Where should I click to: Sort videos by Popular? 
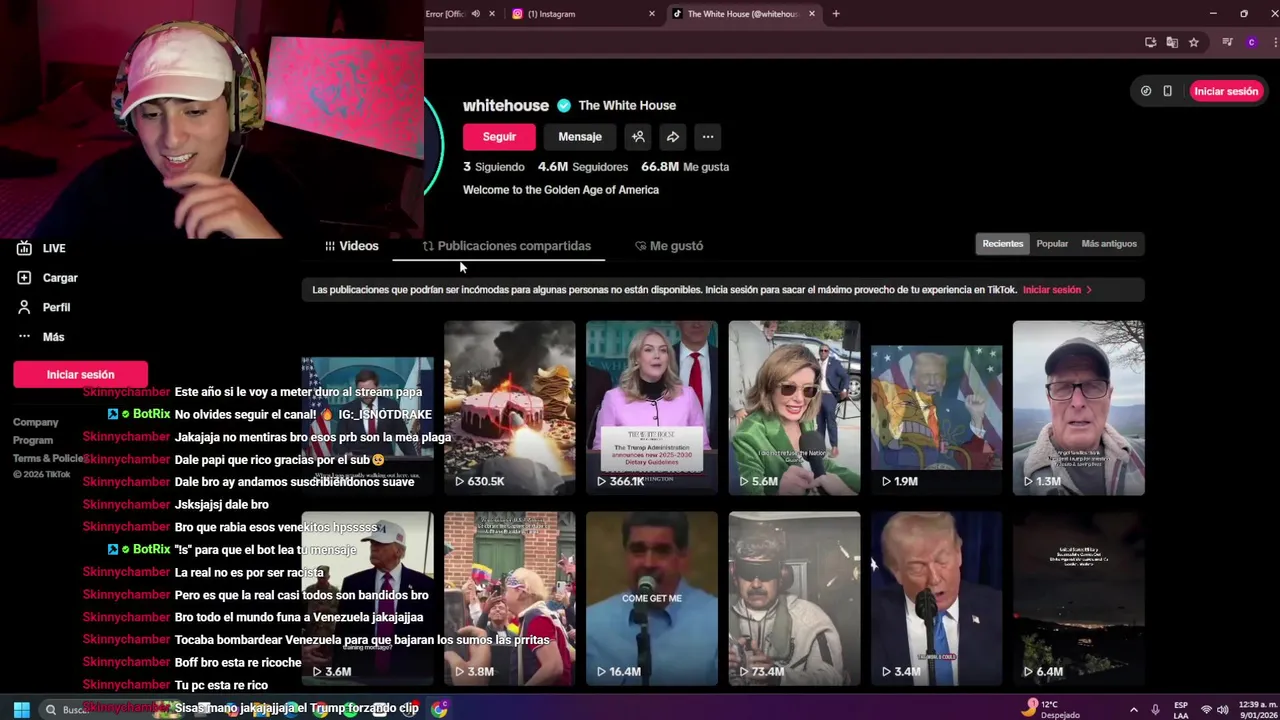point(1052,244)
